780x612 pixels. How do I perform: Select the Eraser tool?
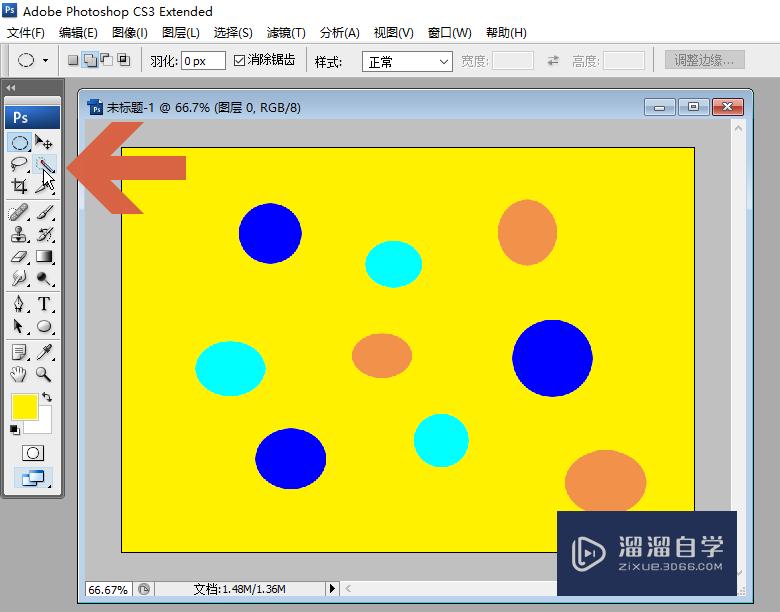click(19, 256)
